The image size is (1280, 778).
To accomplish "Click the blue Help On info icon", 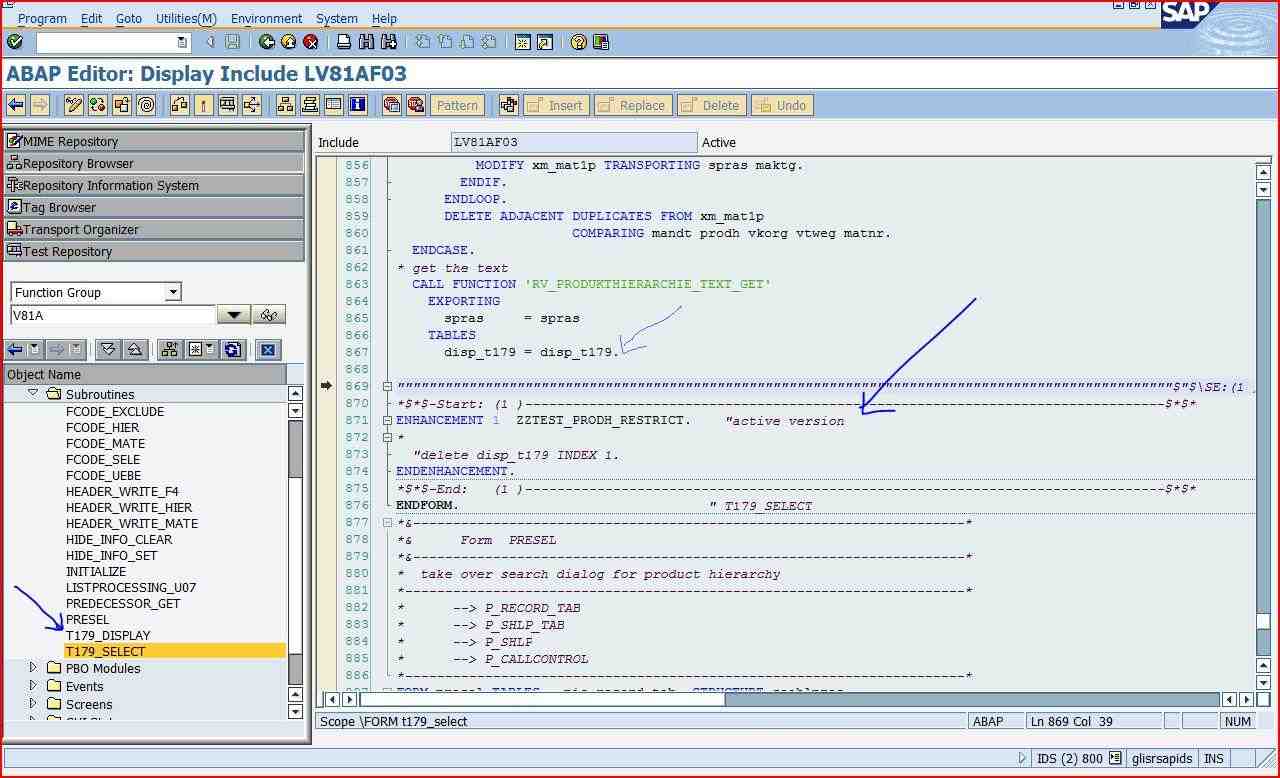I will tap(358, 105).
